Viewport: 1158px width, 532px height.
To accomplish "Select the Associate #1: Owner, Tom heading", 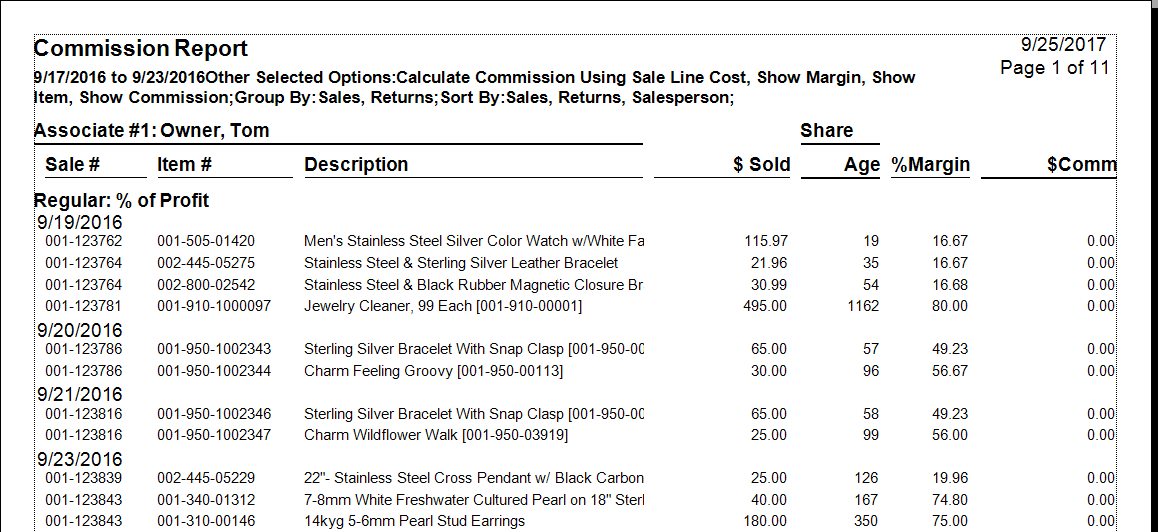I will click(151, 131).
